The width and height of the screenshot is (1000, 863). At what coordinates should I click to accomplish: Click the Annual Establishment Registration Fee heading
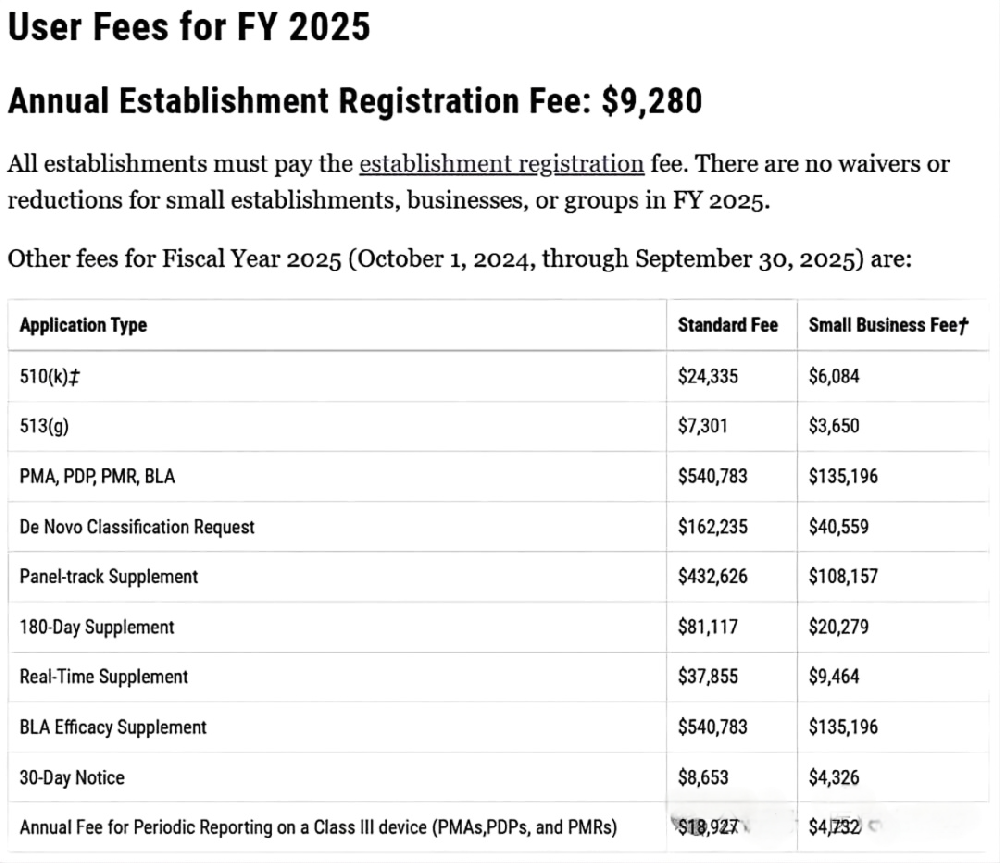(355, 101)
